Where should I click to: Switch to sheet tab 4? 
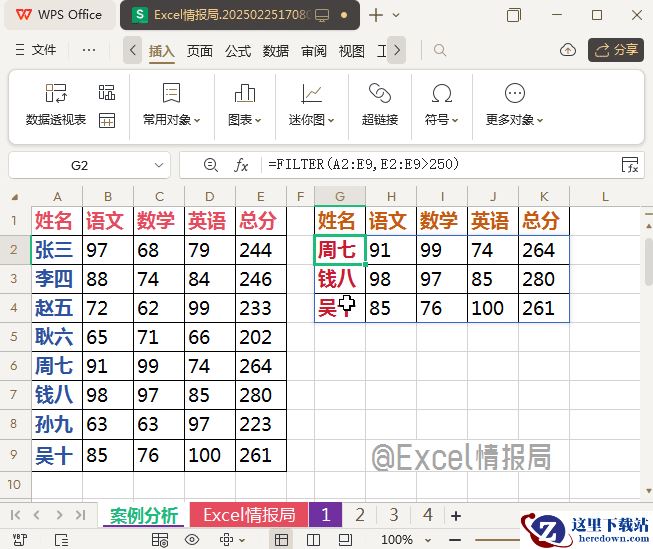428,515
